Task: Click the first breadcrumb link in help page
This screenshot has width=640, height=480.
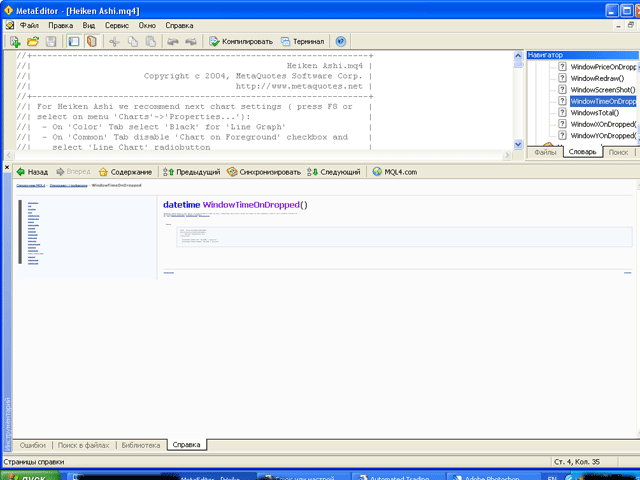Action: pyautogui.click(x=31, y=185)
